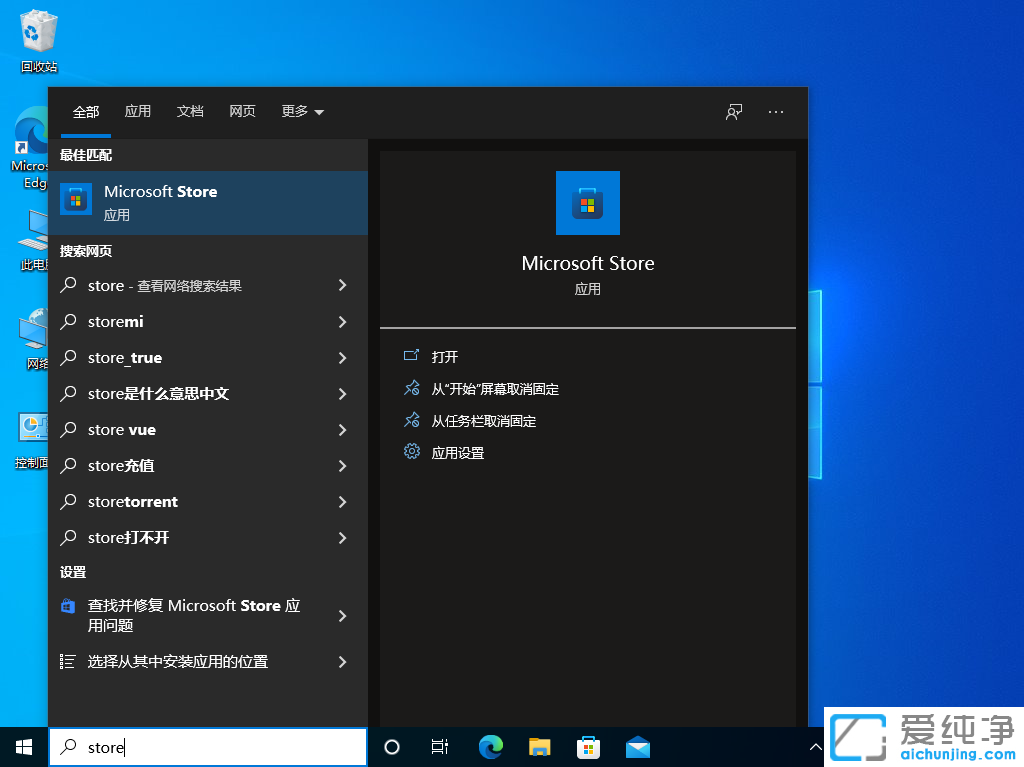Switch to the 应用 search tab
1024x767 pixels.
(138, 112)
